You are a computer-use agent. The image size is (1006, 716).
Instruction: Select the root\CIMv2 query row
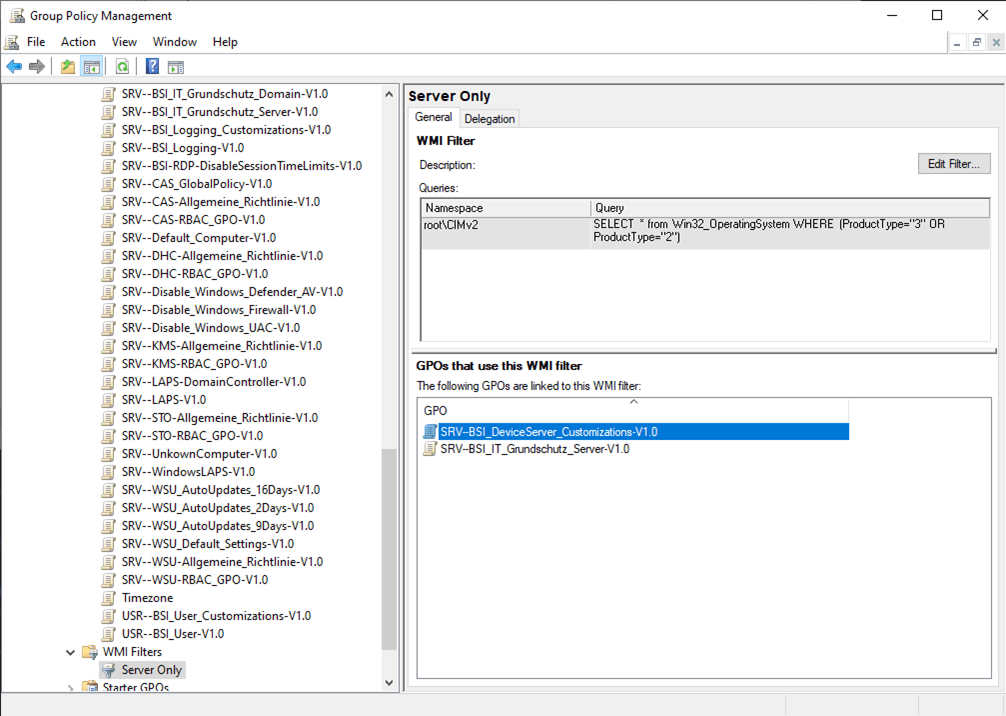click(x=706, y=232)
